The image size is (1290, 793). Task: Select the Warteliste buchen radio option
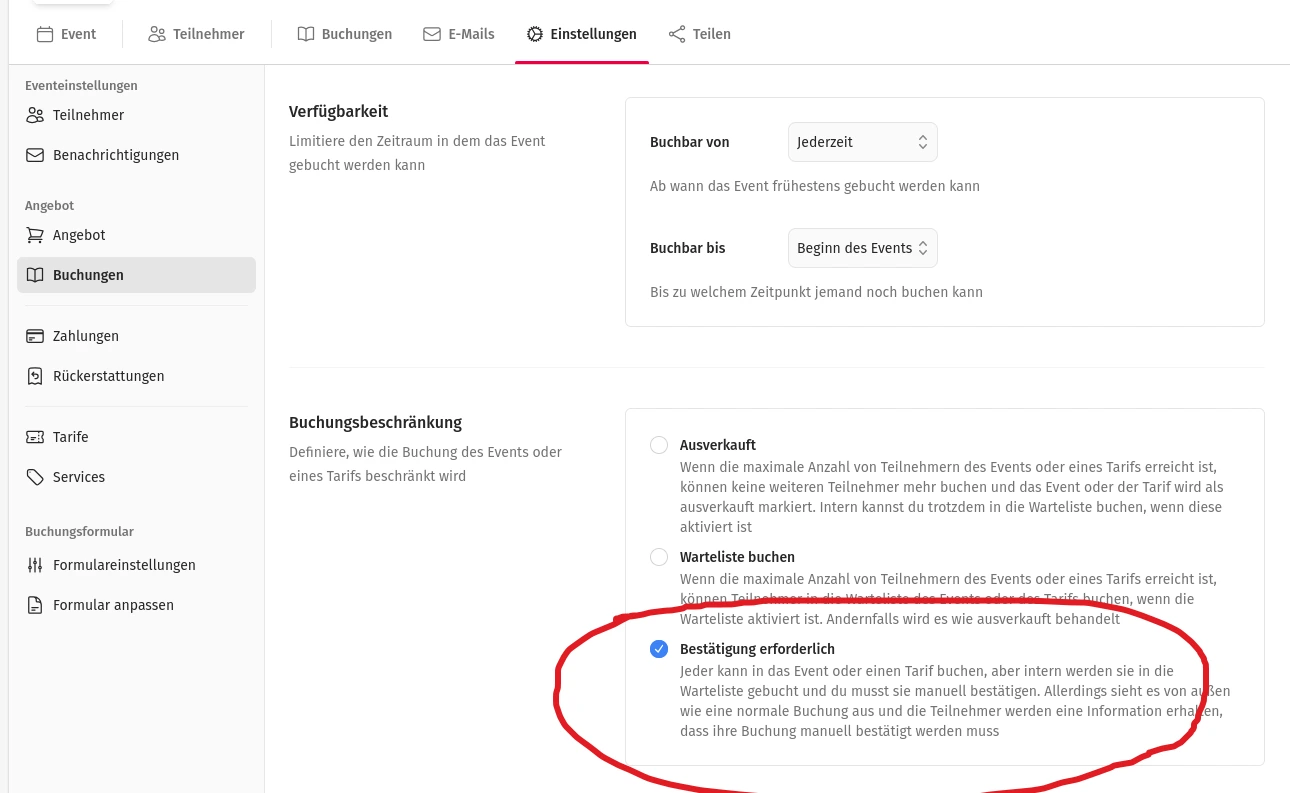coord(659,557)
